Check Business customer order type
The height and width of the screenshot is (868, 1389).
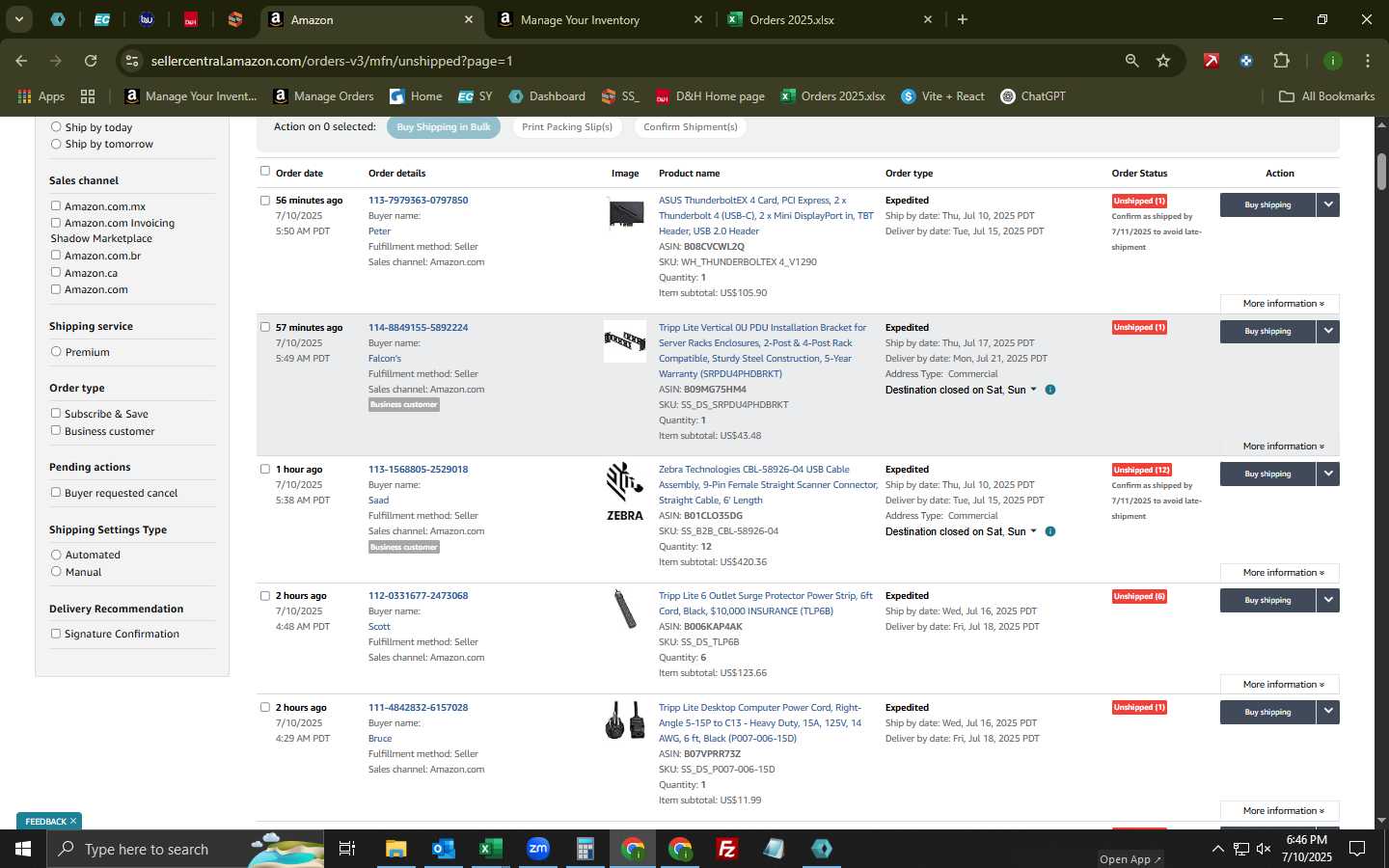[x=56, y=430]
